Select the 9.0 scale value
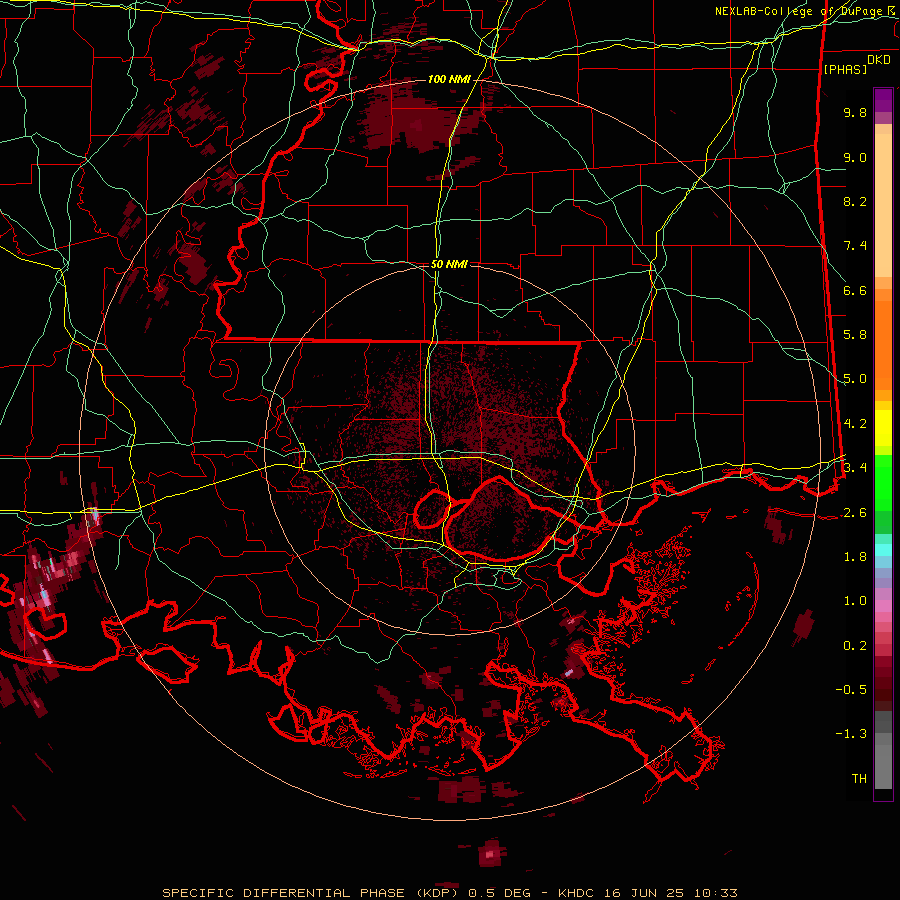This screenshot has width=900, height=900. [855, 157]
